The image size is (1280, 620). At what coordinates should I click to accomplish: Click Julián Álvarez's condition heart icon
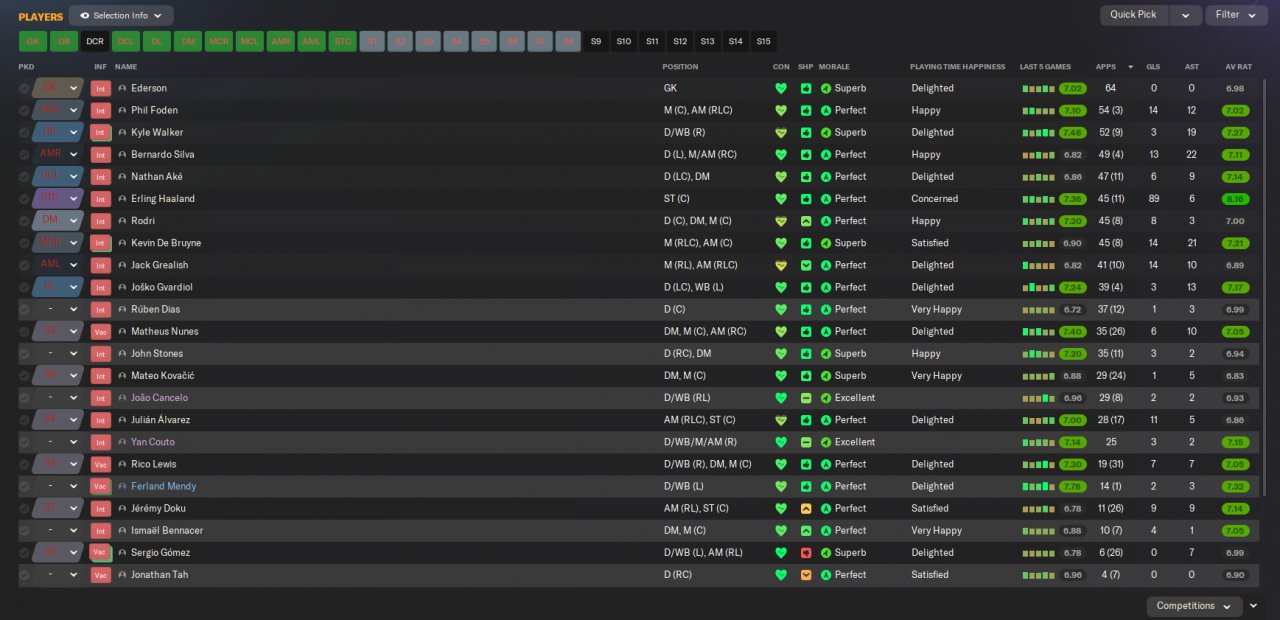[781, 420]
